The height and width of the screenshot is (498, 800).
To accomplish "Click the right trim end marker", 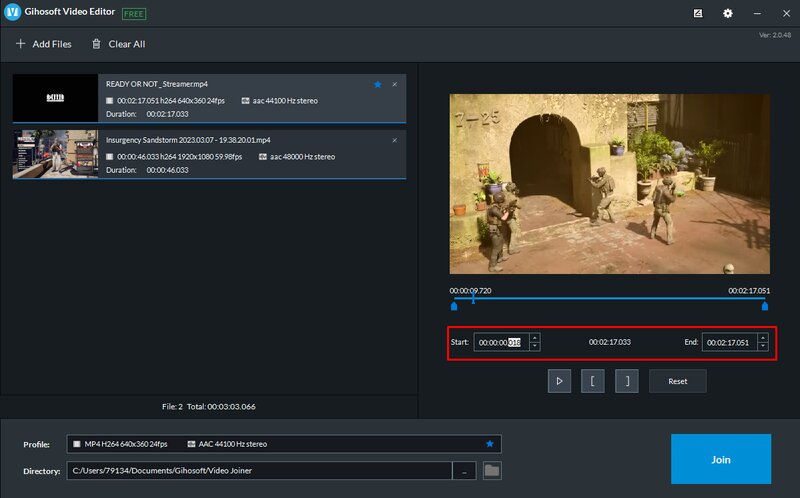I will [764, 306].
